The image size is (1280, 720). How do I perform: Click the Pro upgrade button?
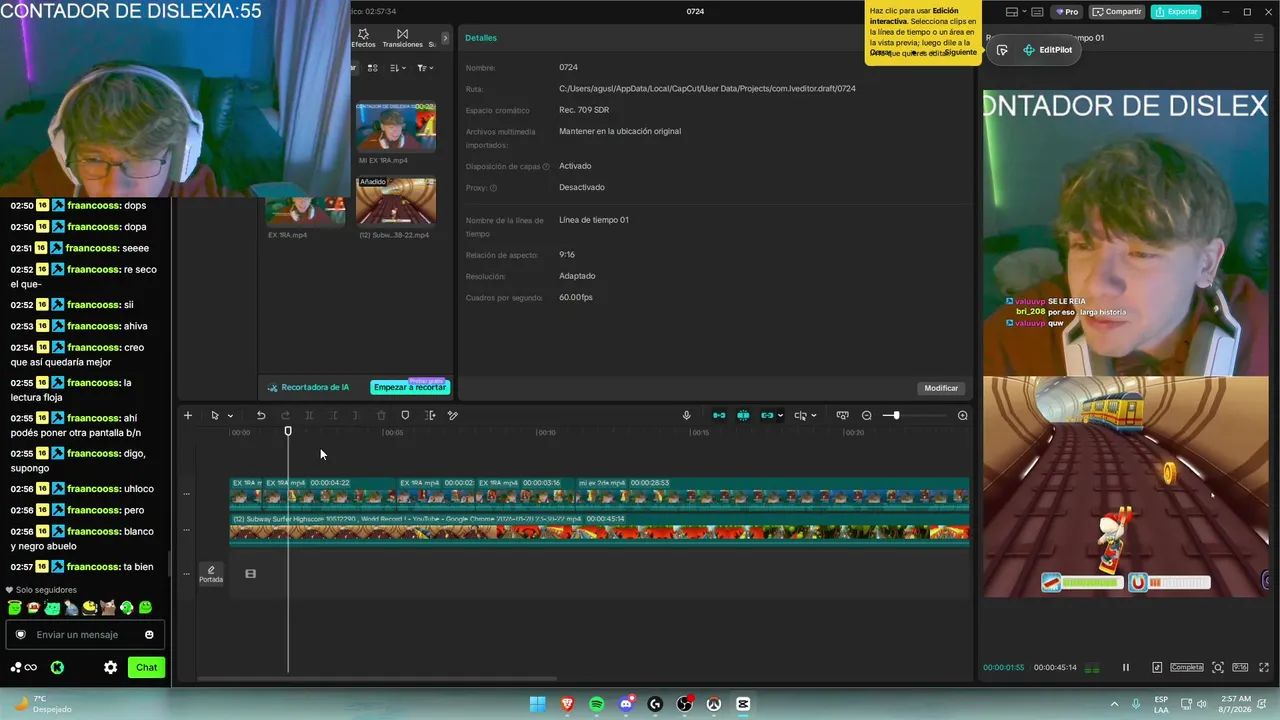coord(1067,12)
